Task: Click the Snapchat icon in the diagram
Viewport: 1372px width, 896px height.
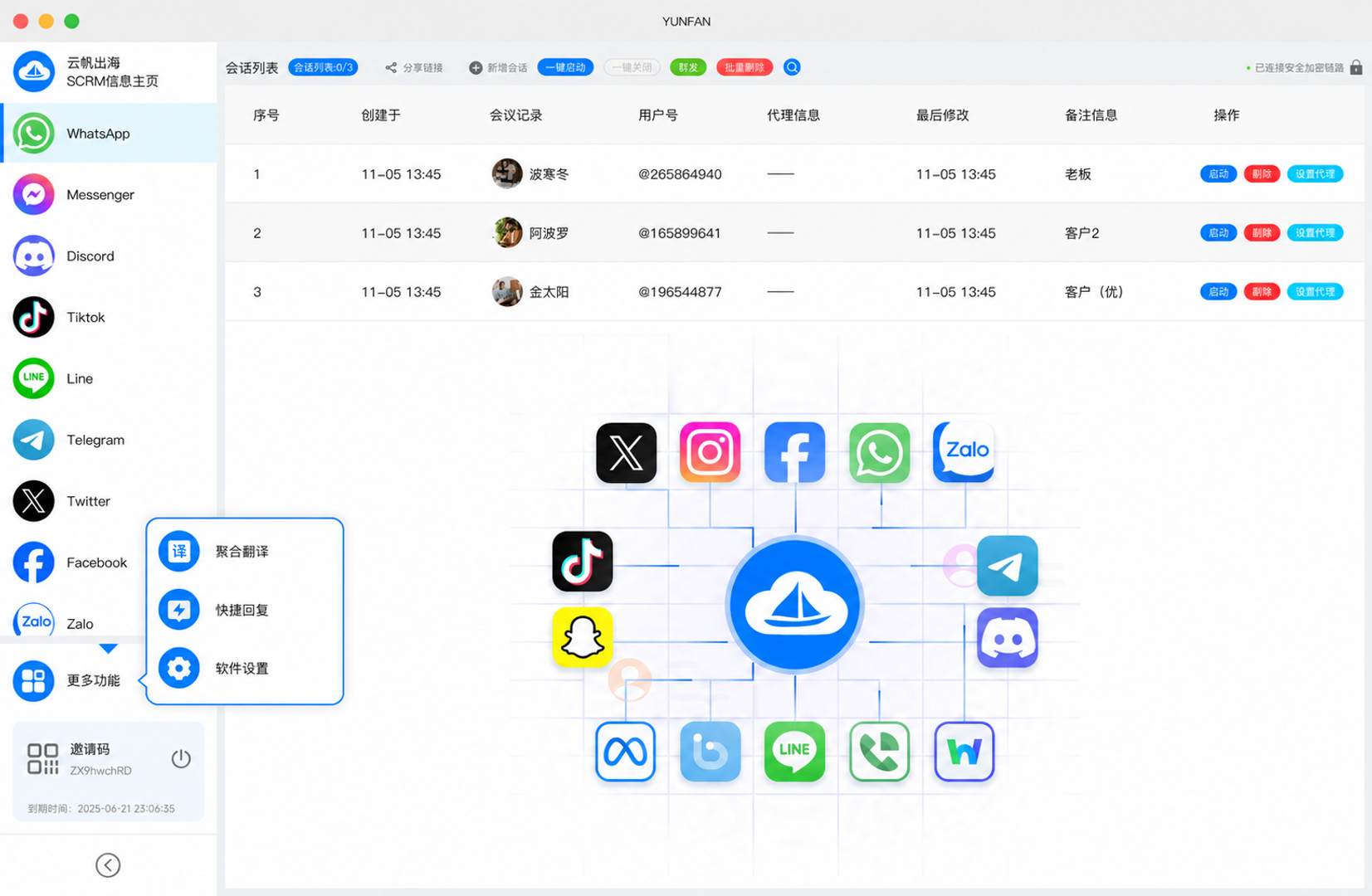Action: [583, 637]
